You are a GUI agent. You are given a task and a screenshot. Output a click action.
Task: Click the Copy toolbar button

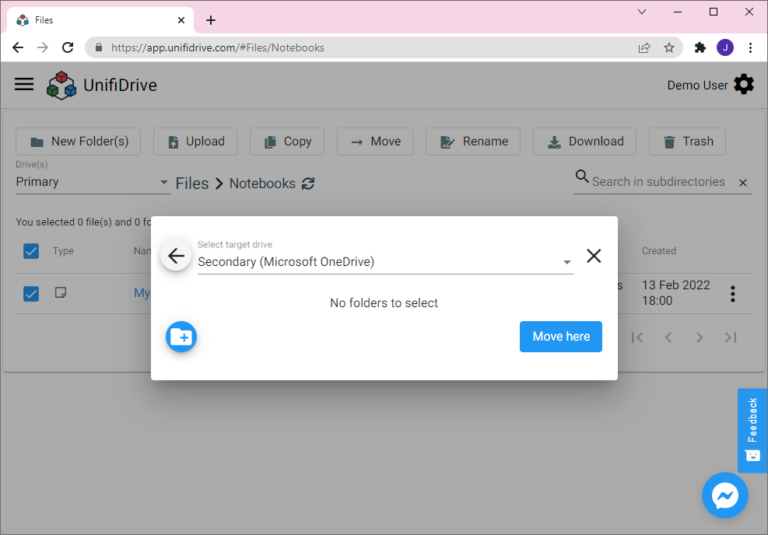coord(287,142)
